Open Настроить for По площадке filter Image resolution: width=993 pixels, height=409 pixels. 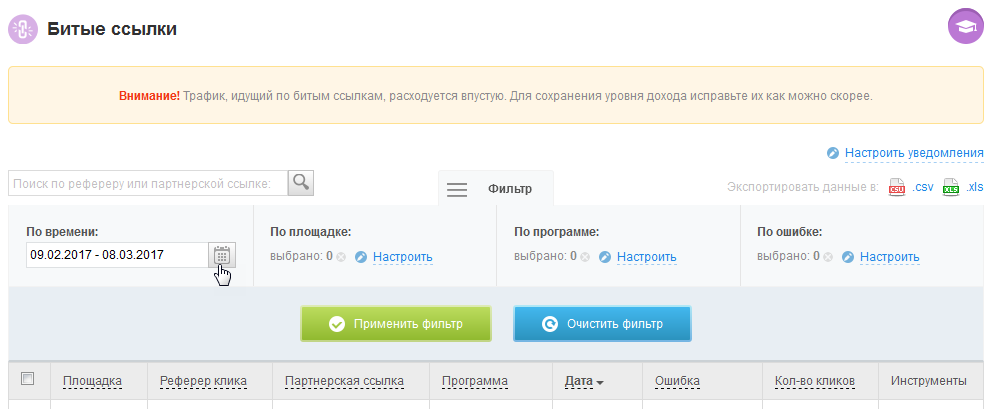click(402, 257)
